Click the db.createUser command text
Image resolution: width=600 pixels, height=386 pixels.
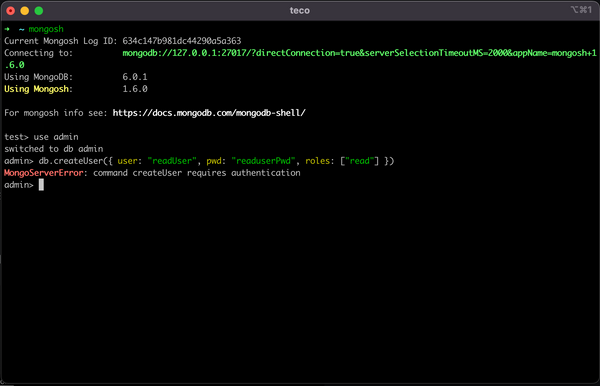pyautogui.click(x=71, y=161)
